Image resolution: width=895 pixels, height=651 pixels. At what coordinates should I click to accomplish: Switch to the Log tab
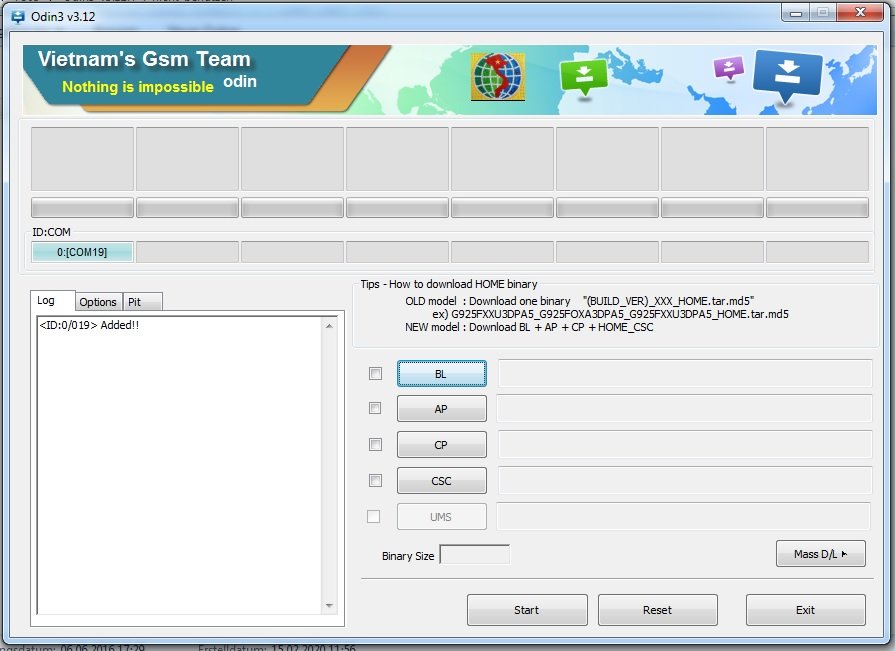tap(53, 301)
